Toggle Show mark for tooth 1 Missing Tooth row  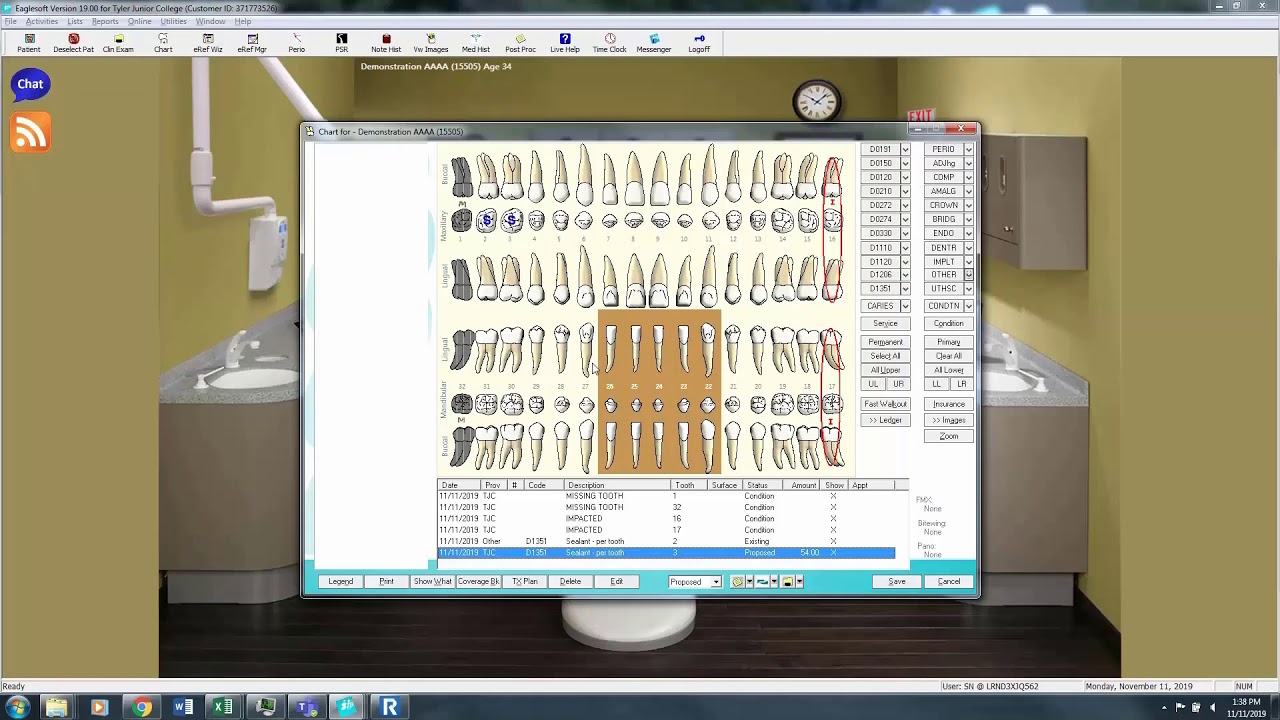[833, 496]
